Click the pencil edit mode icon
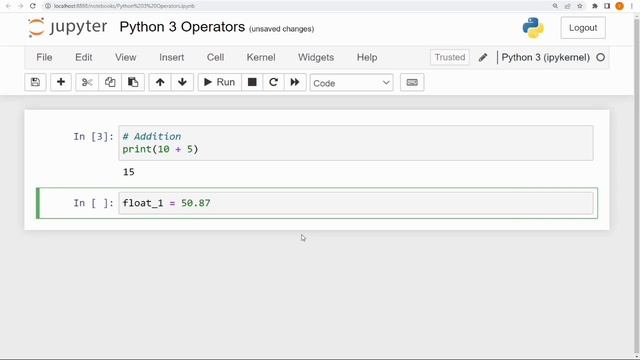Viewport: 640px width, 360px height. [483, 58]
